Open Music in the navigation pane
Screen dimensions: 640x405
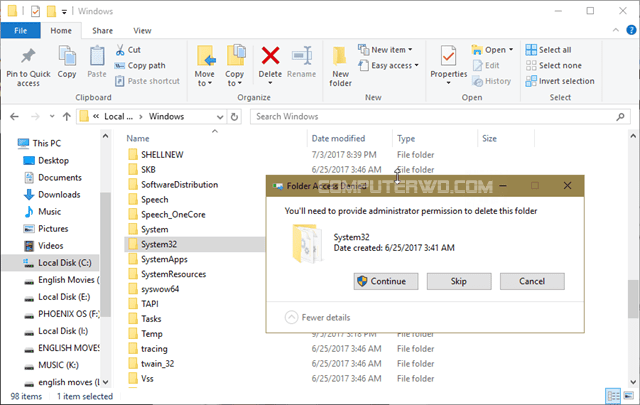pyautogui.click(x=42, y=212)
